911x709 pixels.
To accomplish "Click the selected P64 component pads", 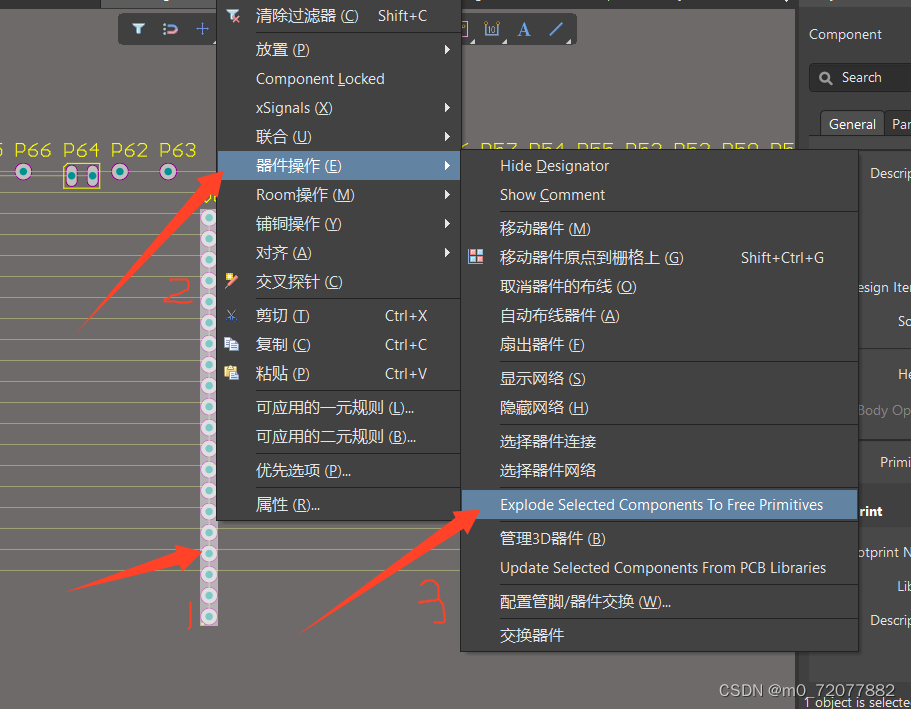I will pyautogui.click(x=81, y=176).
